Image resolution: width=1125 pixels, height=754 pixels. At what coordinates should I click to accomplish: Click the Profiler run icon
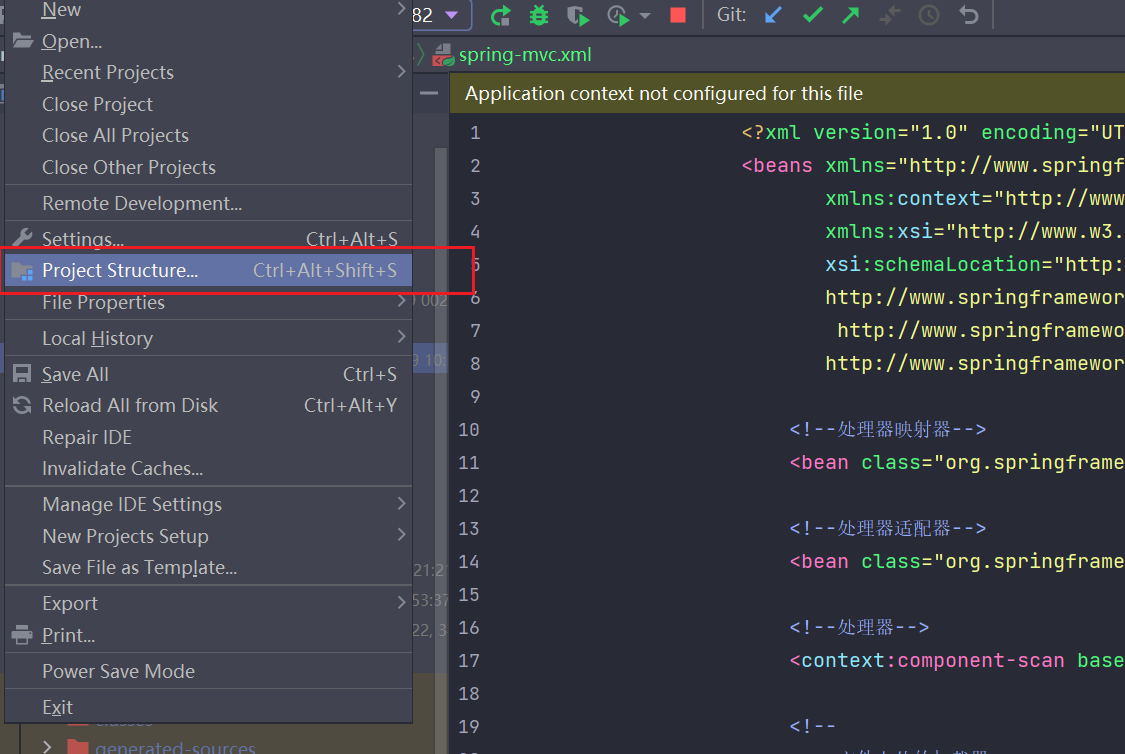click(617, 15)
